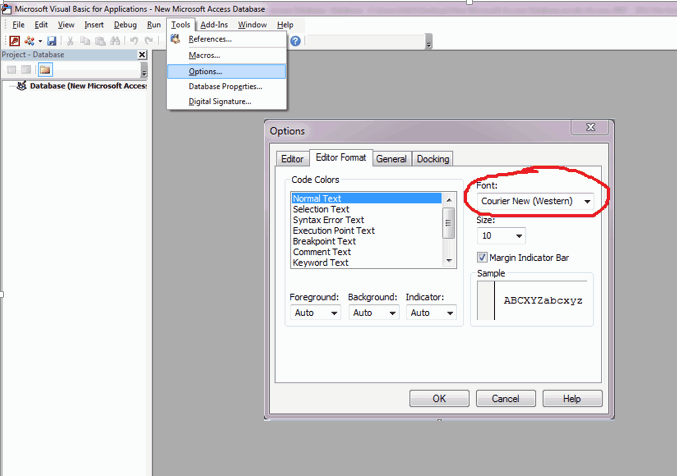Select the Database project tree node
The image size is (677, 476).
(88, 86)
